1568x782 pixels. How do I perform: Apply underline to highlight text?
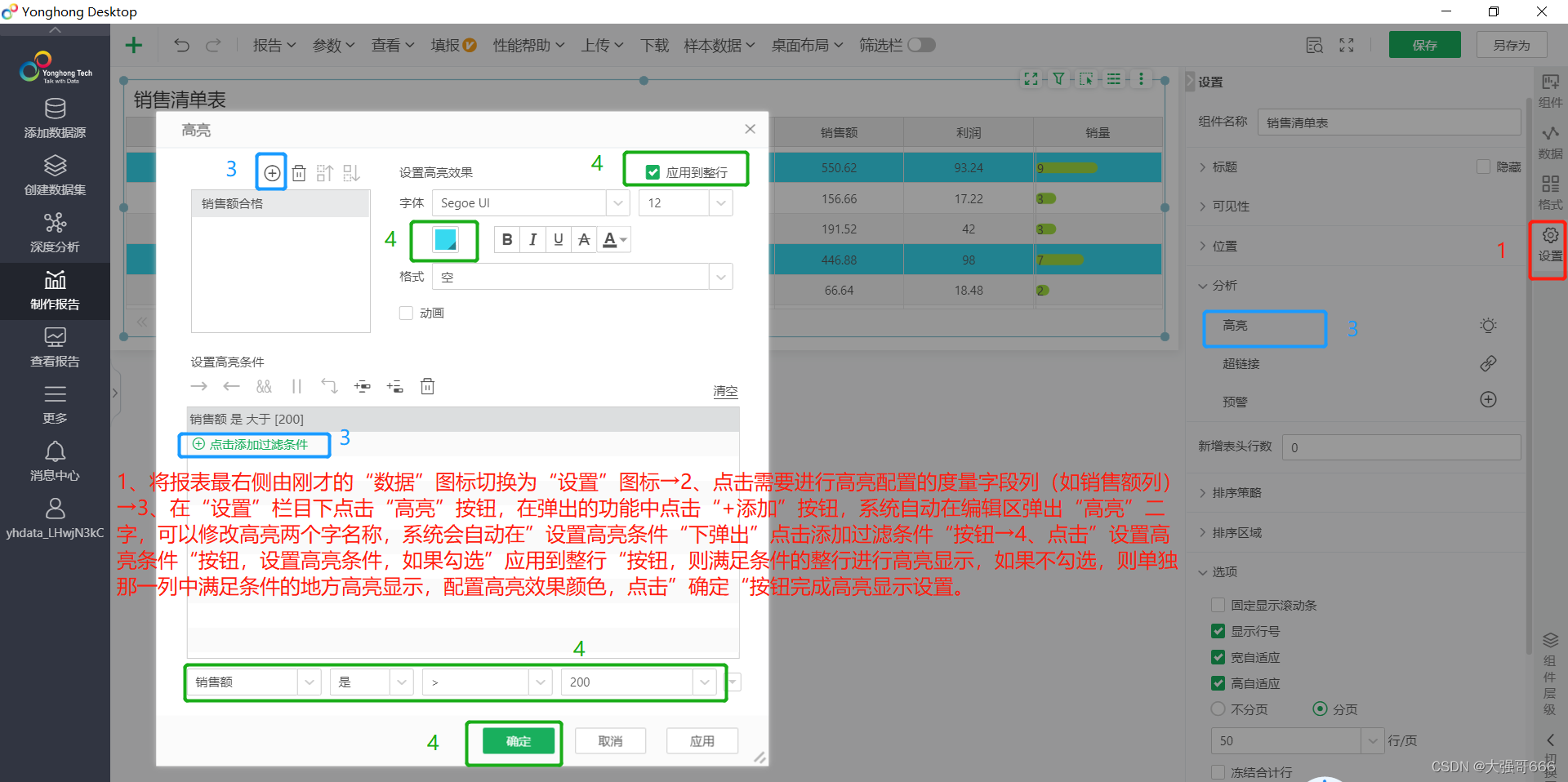click(559, 239)
